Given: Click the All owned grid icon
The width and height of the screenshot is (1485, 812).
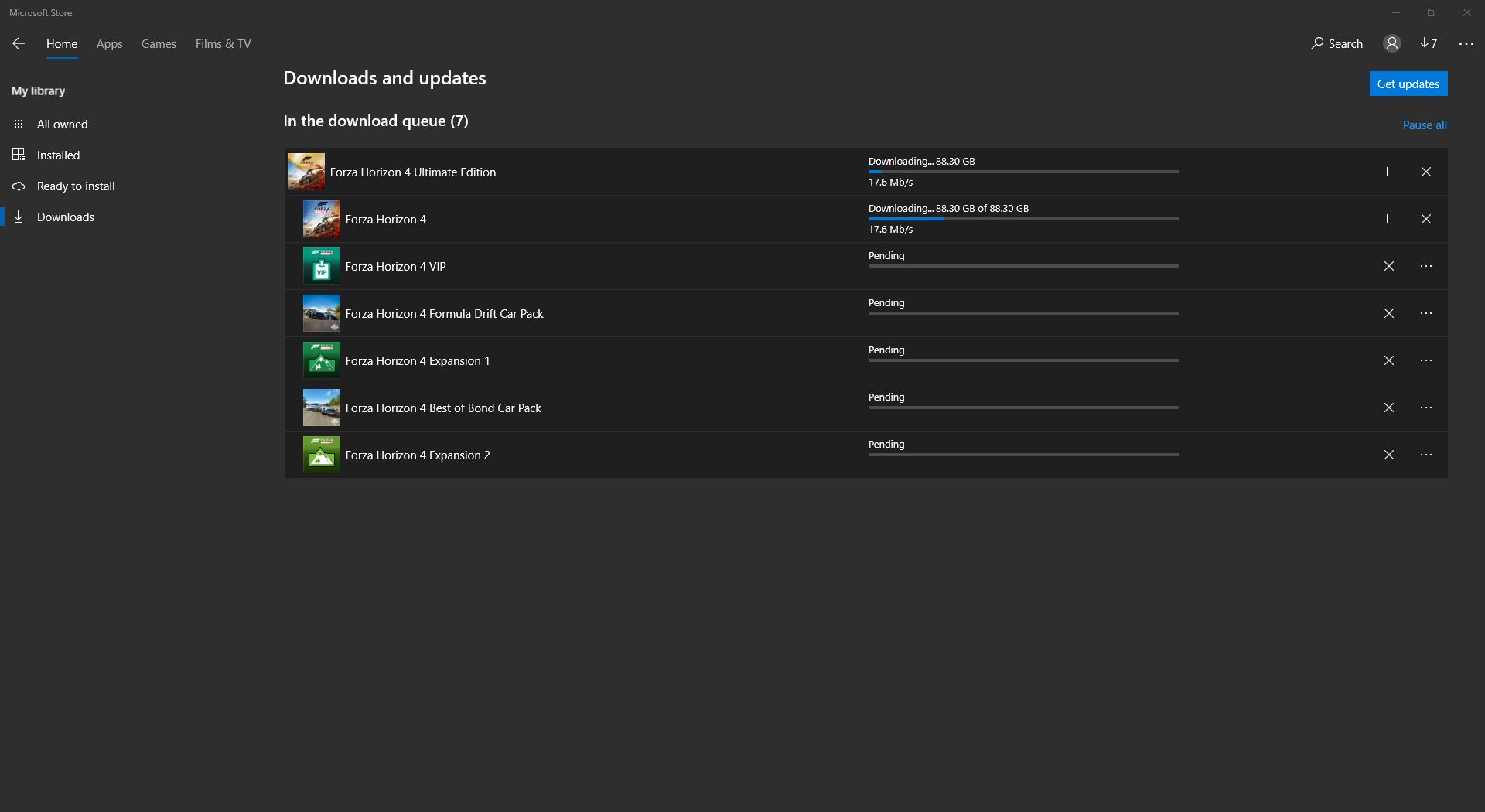Looking at the screenshot, I should tap(19, 125).
